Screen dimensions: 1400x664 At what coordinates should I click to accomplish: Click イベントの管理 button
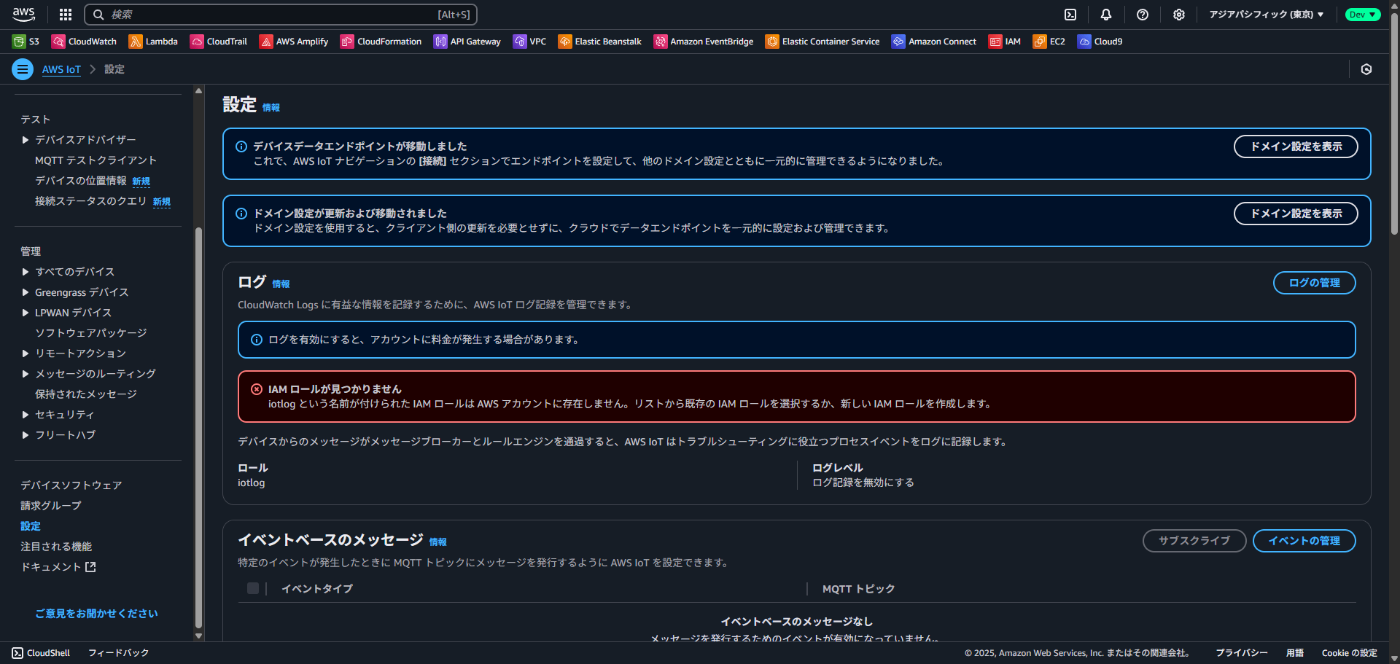point(1304,541)
